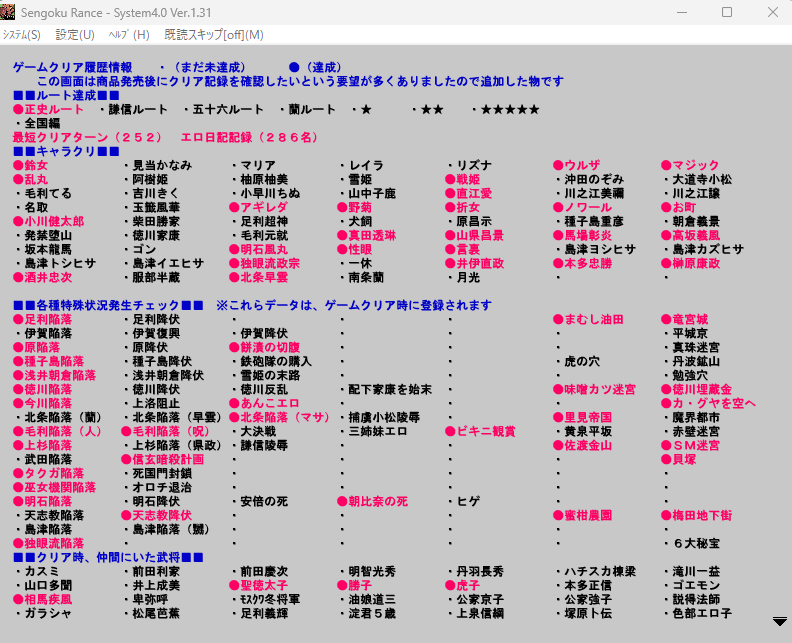
Task: Click the 竜宮城 entry
Action: tap(684, 320)
